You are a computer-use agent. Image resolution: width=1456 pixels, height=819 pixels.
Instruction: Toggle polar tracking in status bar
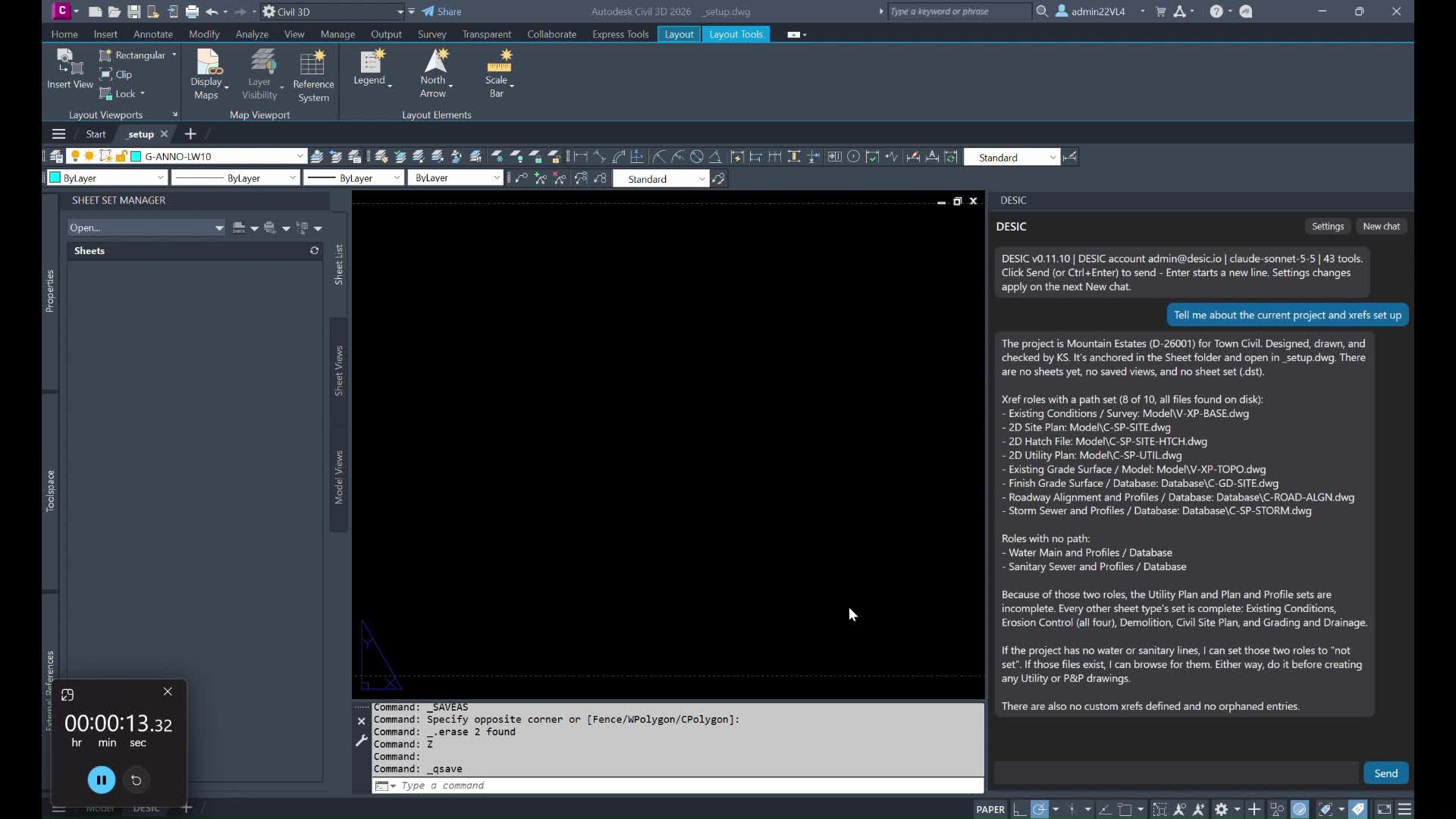[1040, 809]
